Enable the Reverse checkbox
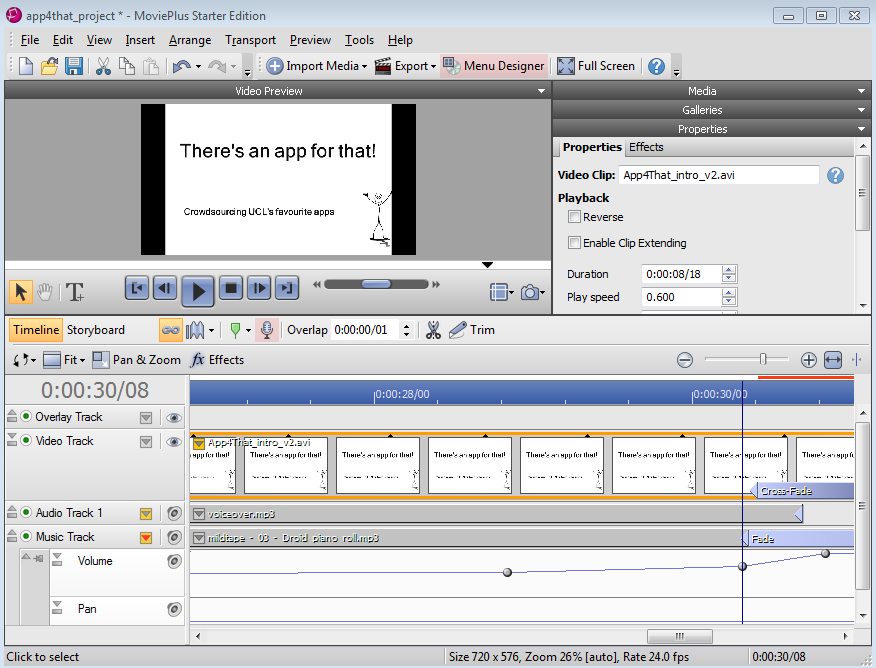The image size is (876, 668). click(574, 217)
